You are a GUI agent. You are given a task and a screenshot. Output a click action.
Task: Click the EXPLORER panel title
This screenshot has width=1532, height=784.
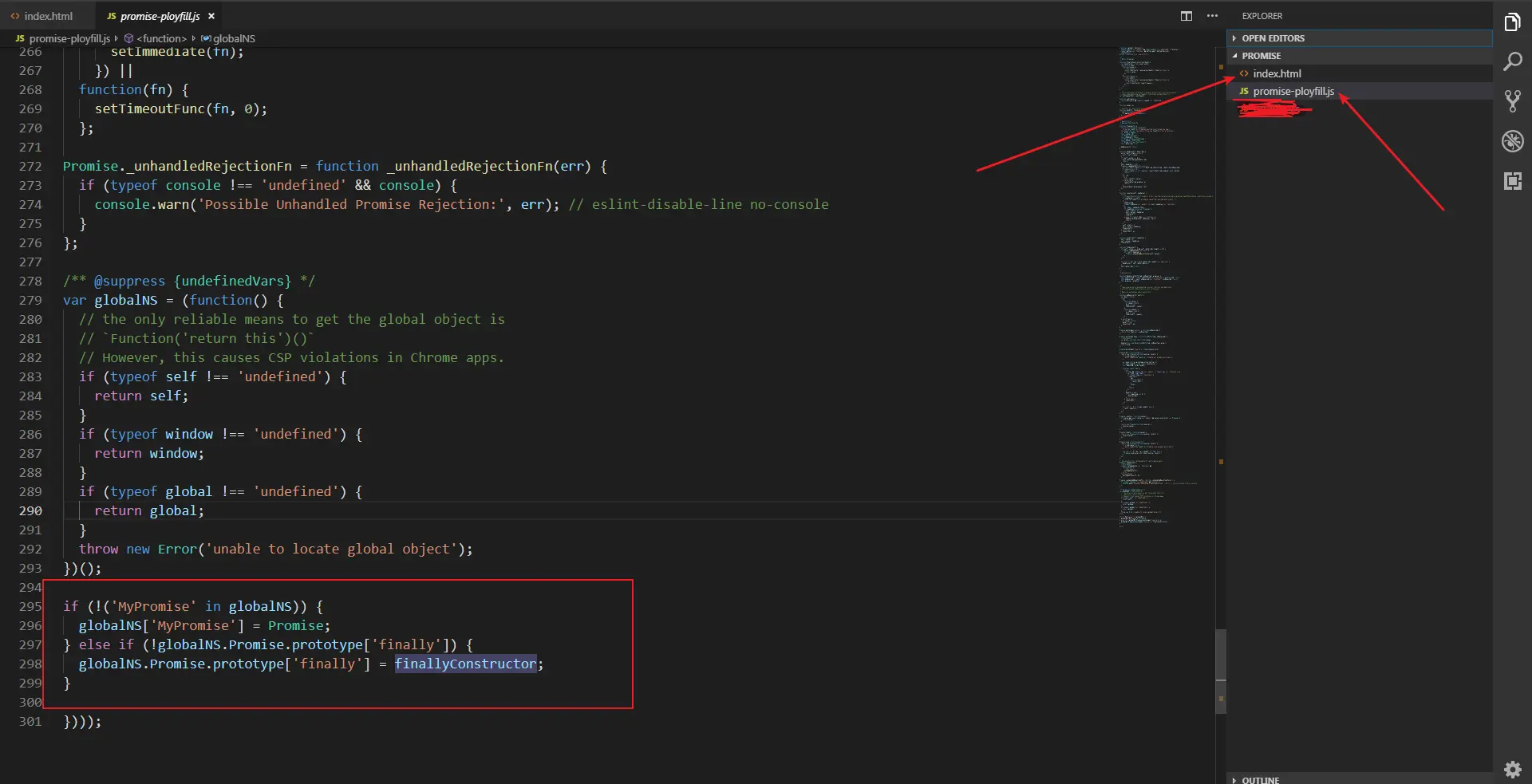(1262, 16)
